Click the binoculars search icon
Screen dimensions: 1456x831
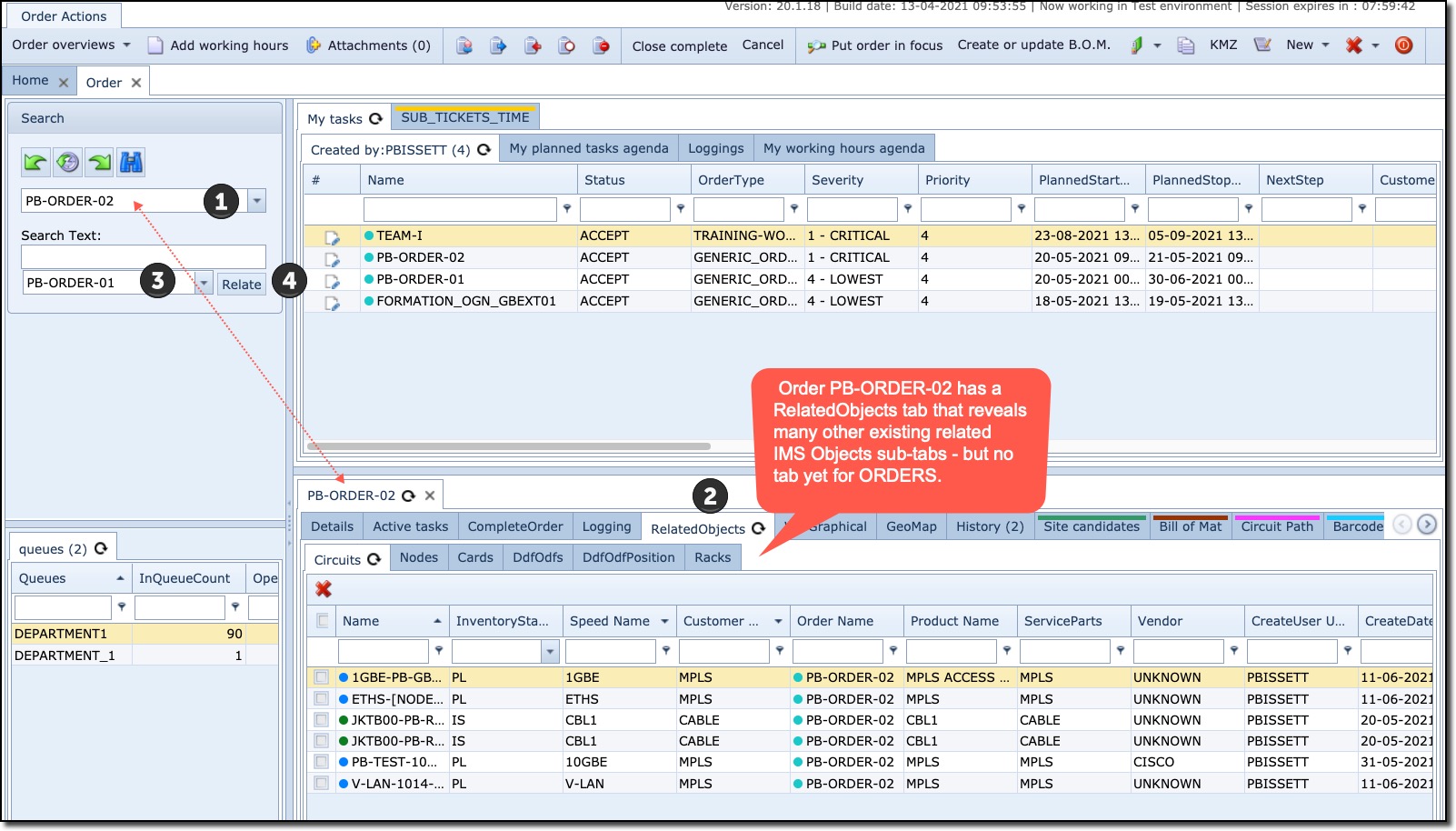click(x=131, y=163)
